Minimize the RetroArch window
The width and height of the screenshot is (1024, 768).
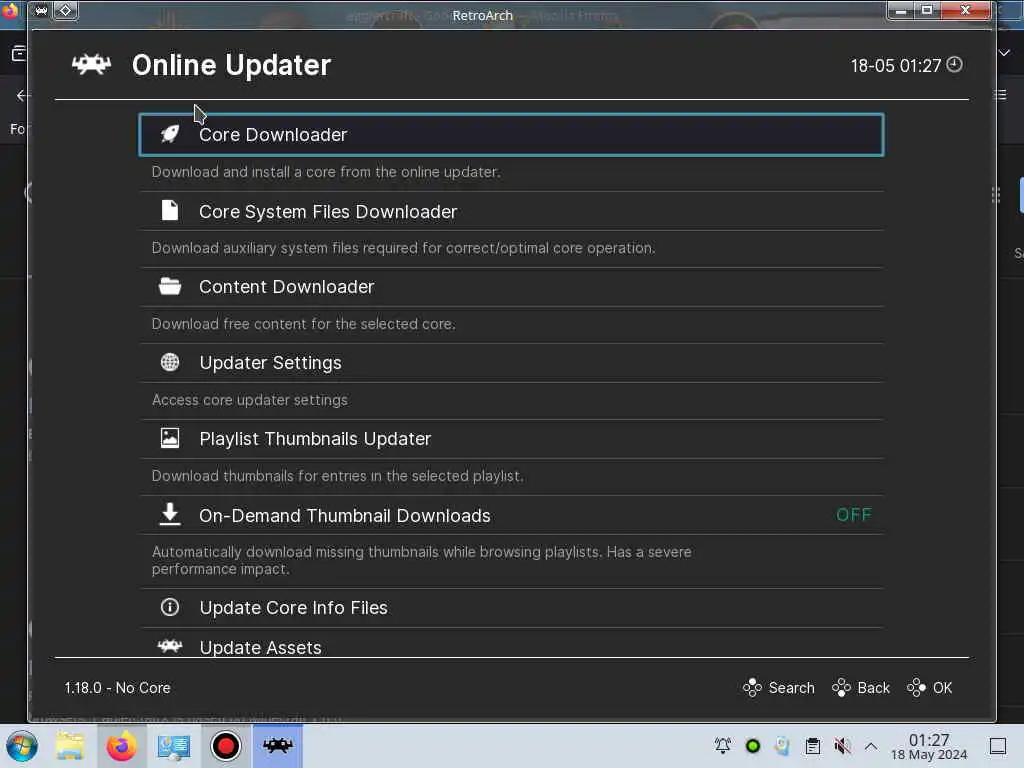click(901, 10)
